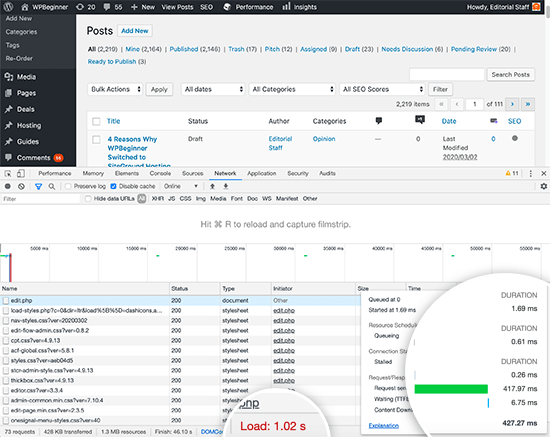Click the Search Posts button
The width and height of the screenshot is (550, 437).
coord(510,74)
